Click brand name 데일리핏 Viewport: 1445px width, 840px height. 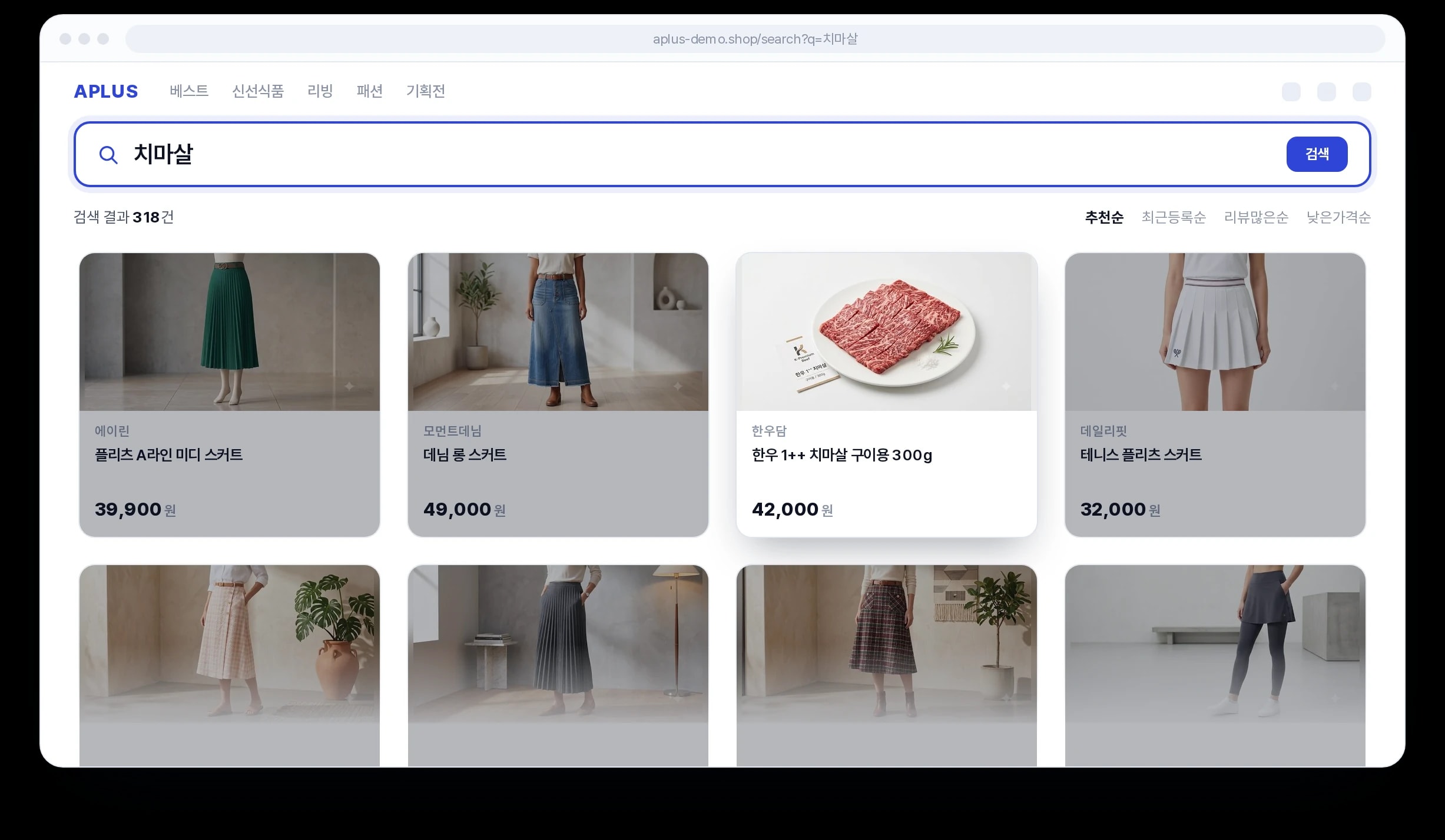click(x=1103, y=431)
